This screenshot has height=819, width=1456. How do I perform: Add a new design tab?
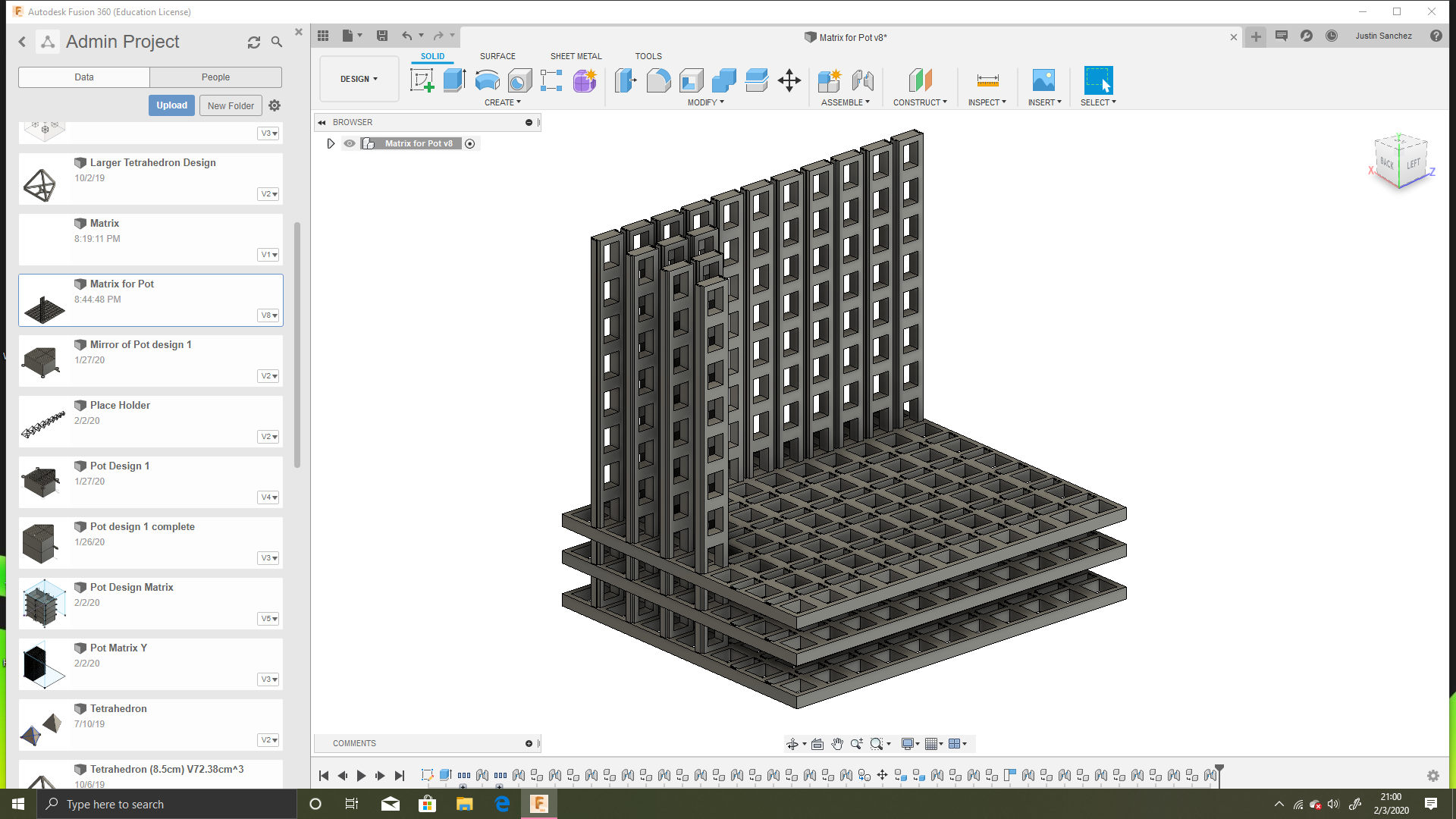point(1256,36)
